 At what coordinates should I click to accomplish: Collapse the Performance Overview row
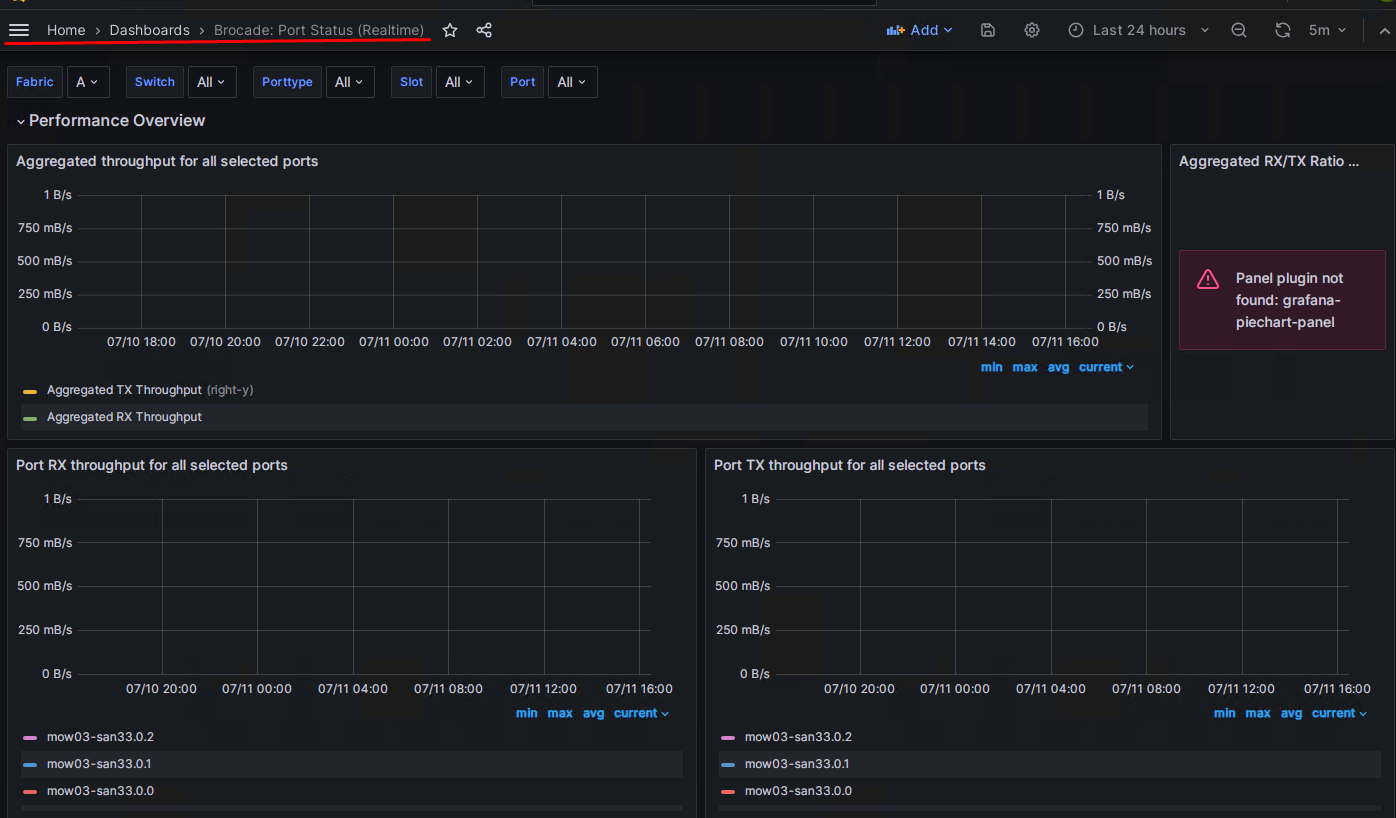(x=110, y=120)
